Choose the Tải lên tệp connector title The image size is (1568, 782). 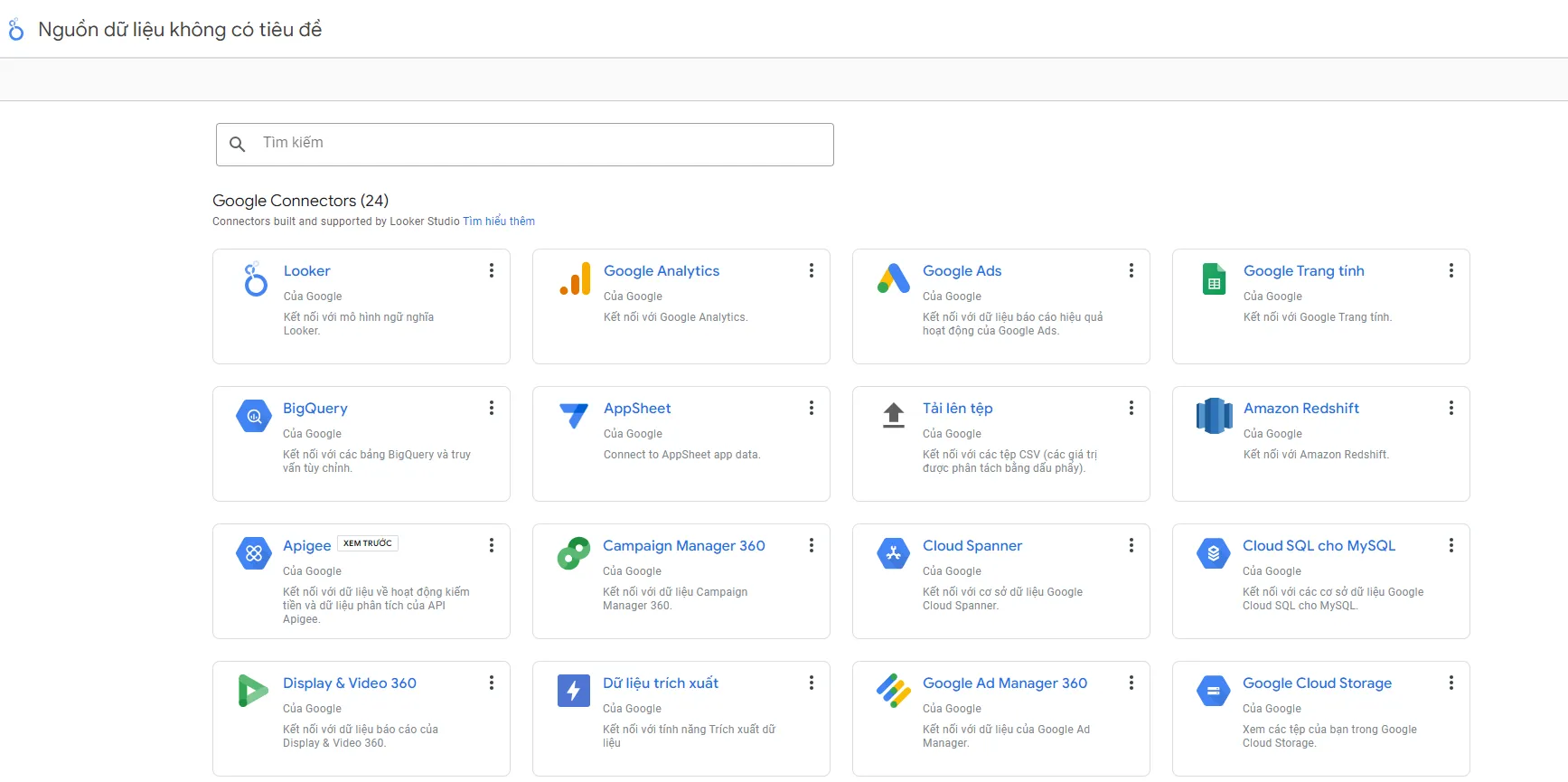point(958,409)
